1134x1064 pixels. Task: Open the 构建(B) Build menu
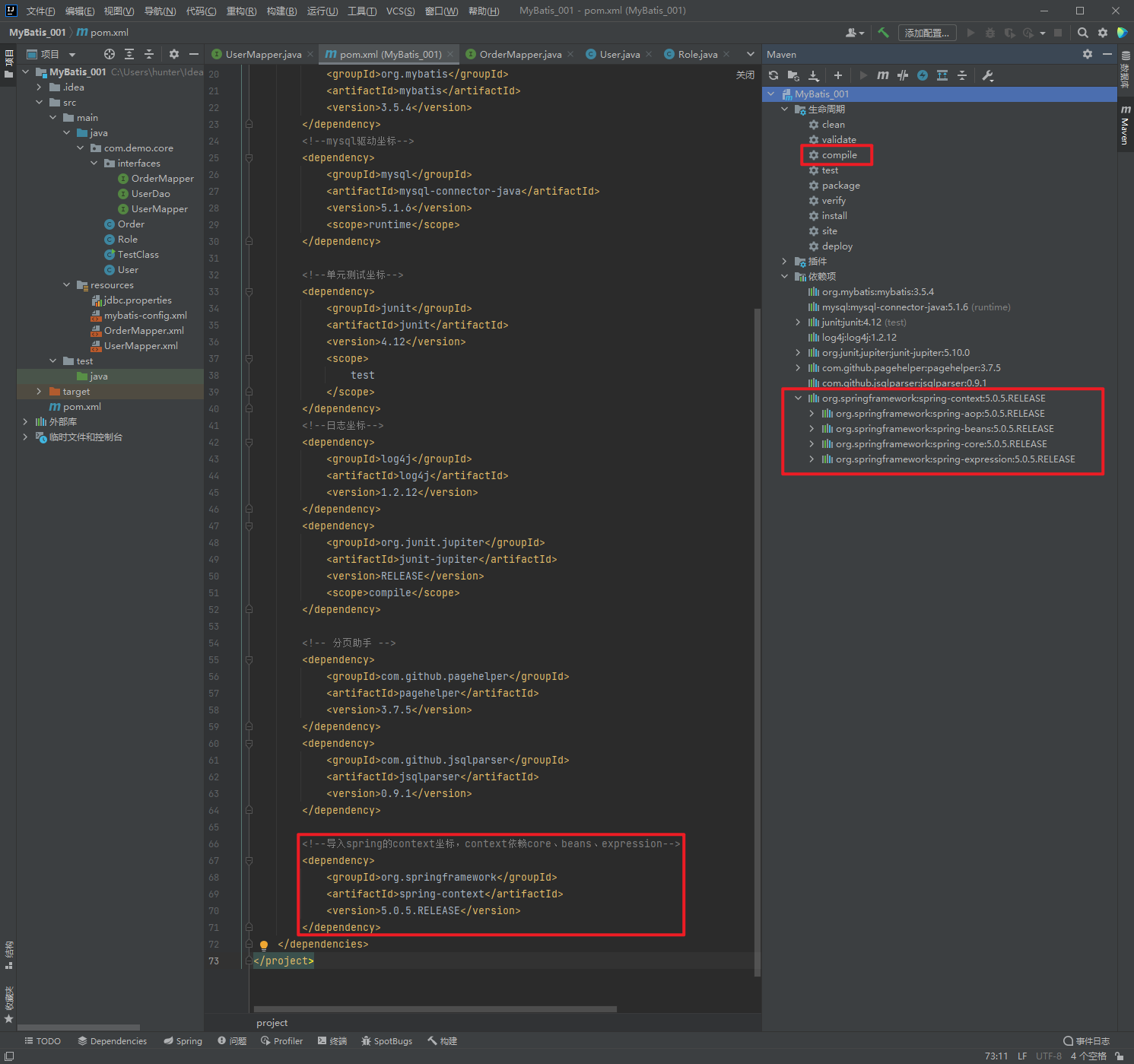pos(281,11)
